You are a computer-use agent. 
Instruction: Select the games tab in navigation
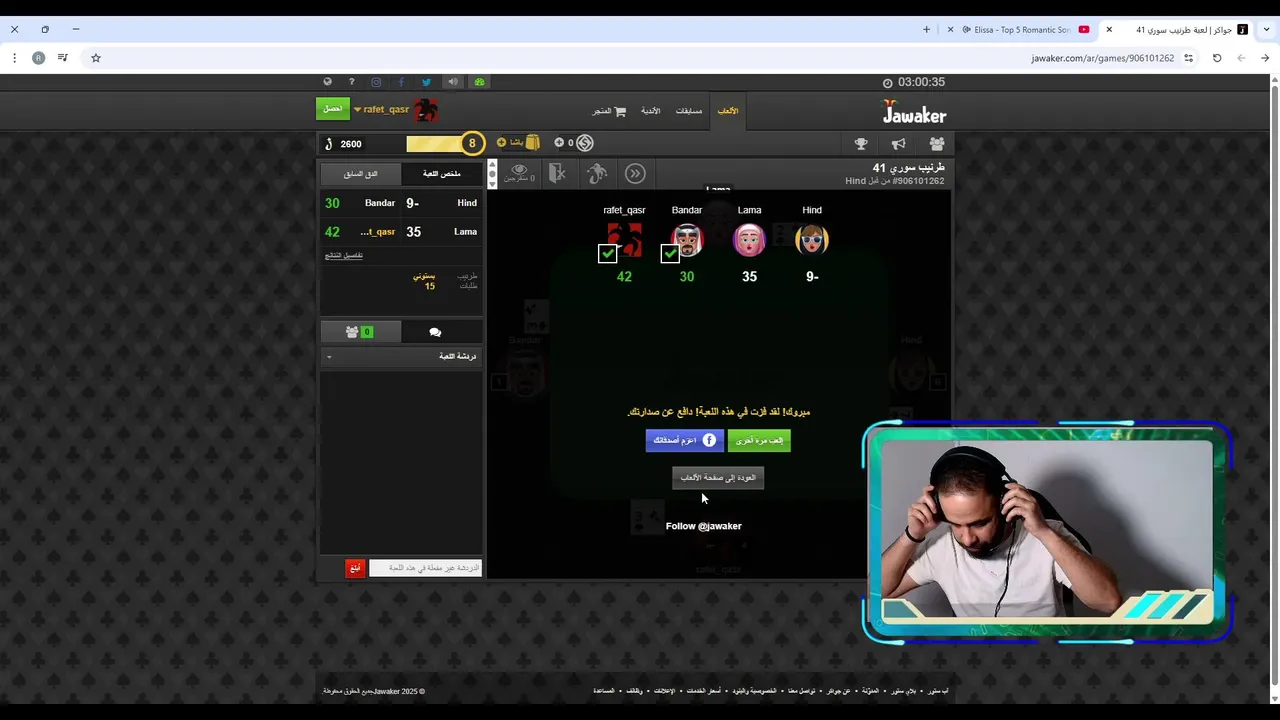(x=728, y=111)
